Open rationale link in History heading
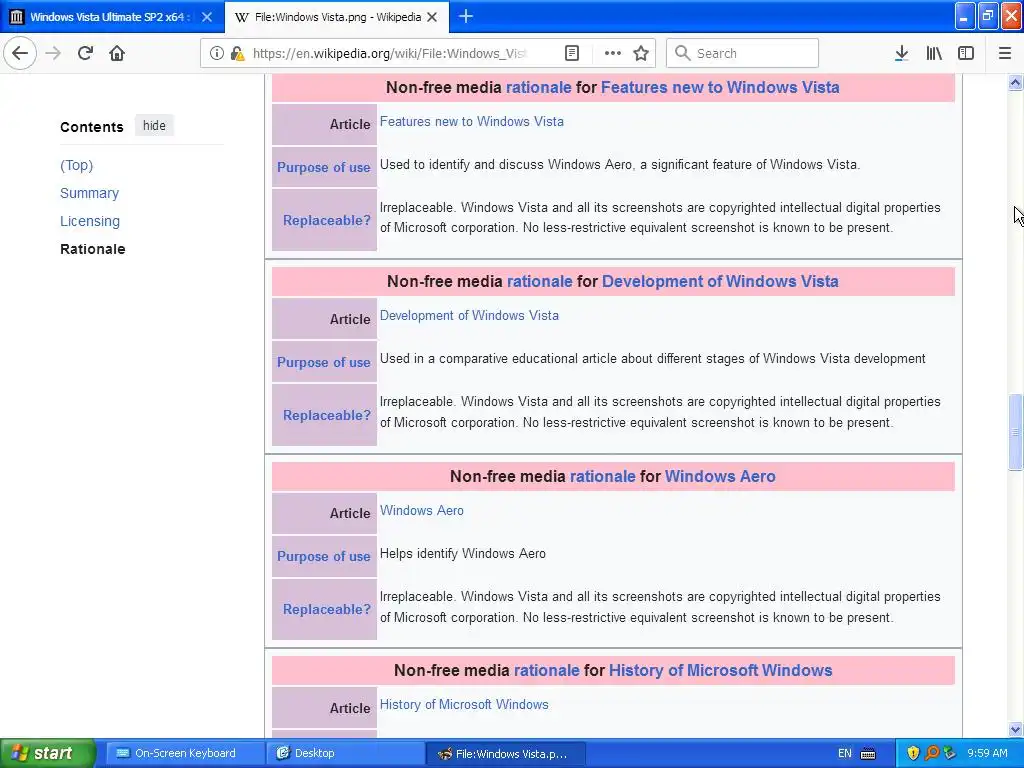 pyautogui.click(x=547, y=671)
